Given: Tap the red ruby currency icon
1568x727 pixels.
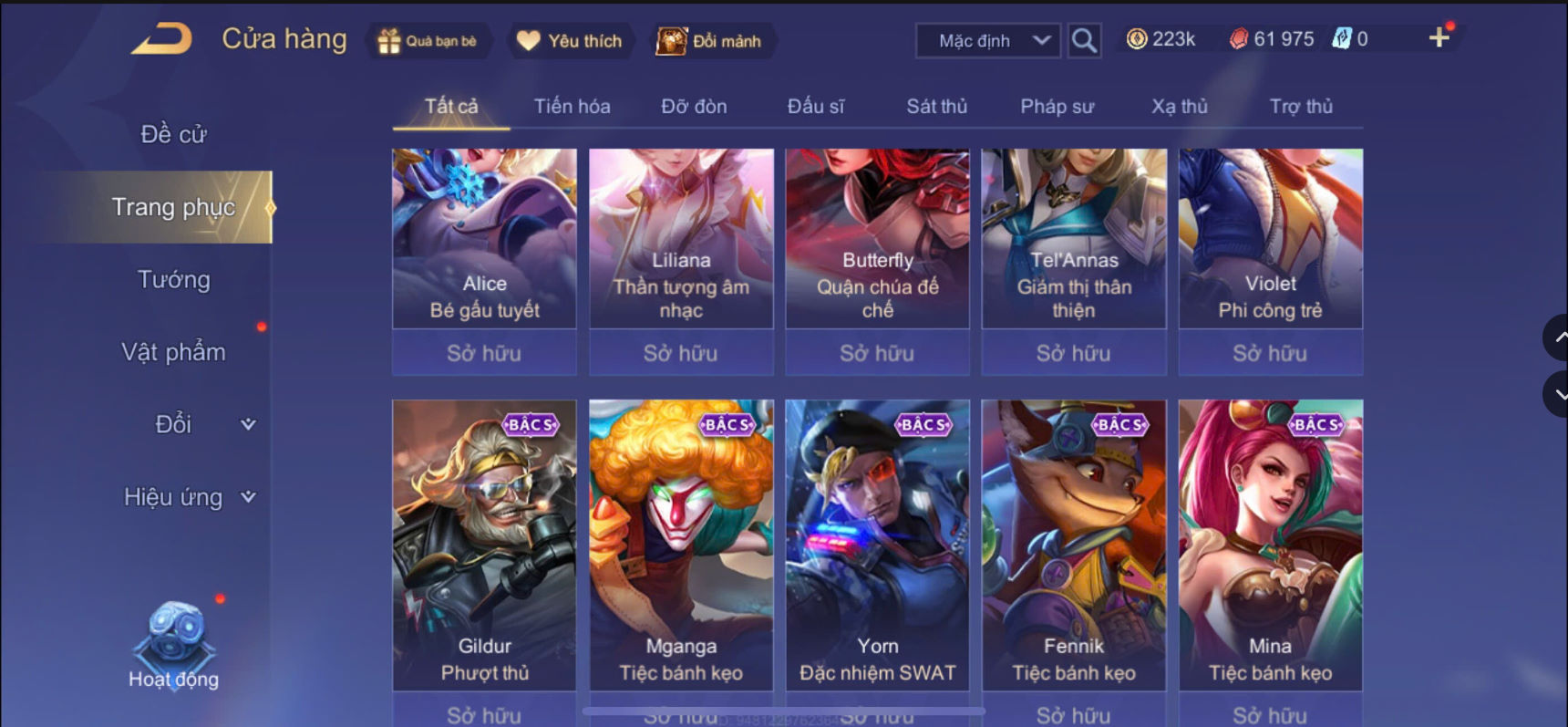Looking at the screenshot, I should 1238,39.
